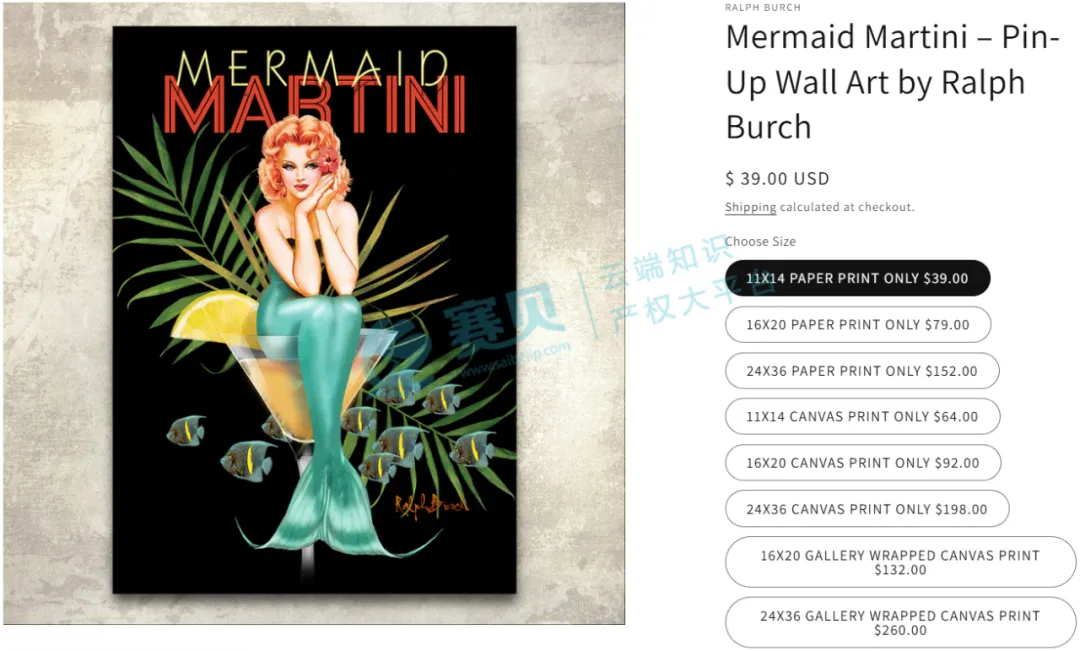Image resolution: width=1080 pixels, height=651 pixels.
Task: Choose the 16X20 Paper Print Only $79.00 size
Action: click(x=858, y=324)
